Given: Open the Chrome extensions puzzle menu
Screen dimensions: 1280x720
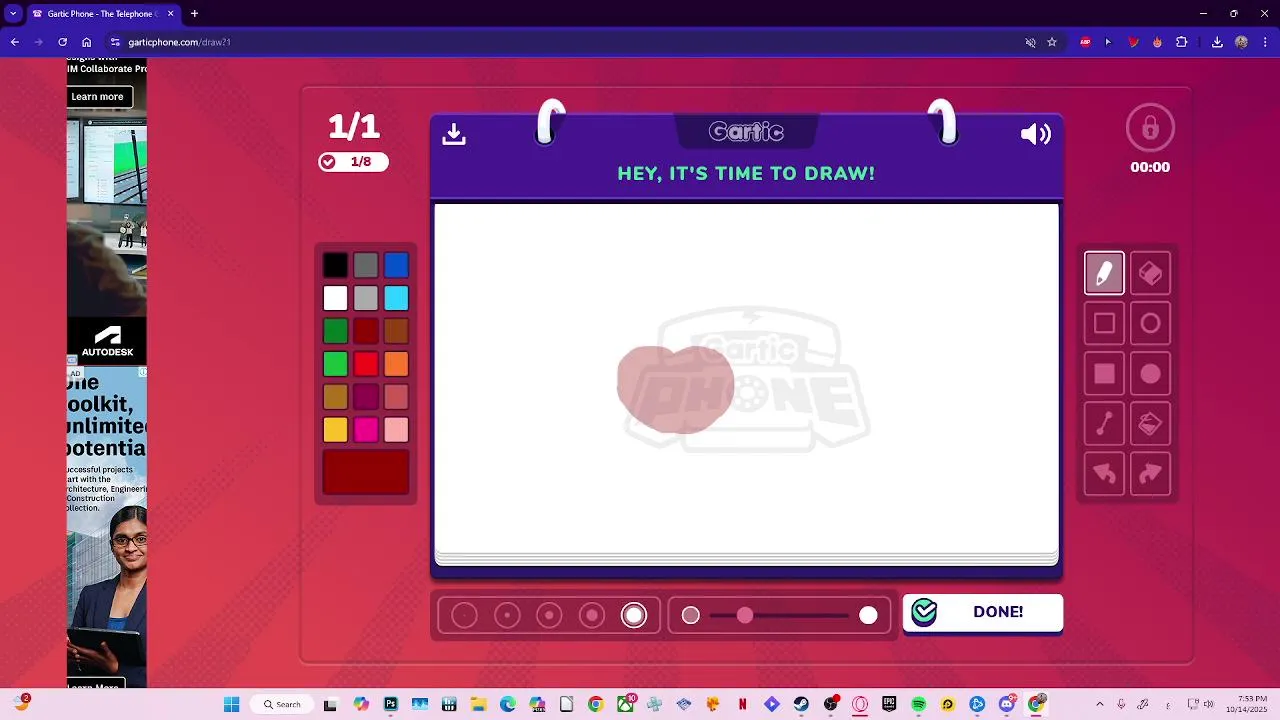Looking at the screenshot, I should (x=1181, y=42).
